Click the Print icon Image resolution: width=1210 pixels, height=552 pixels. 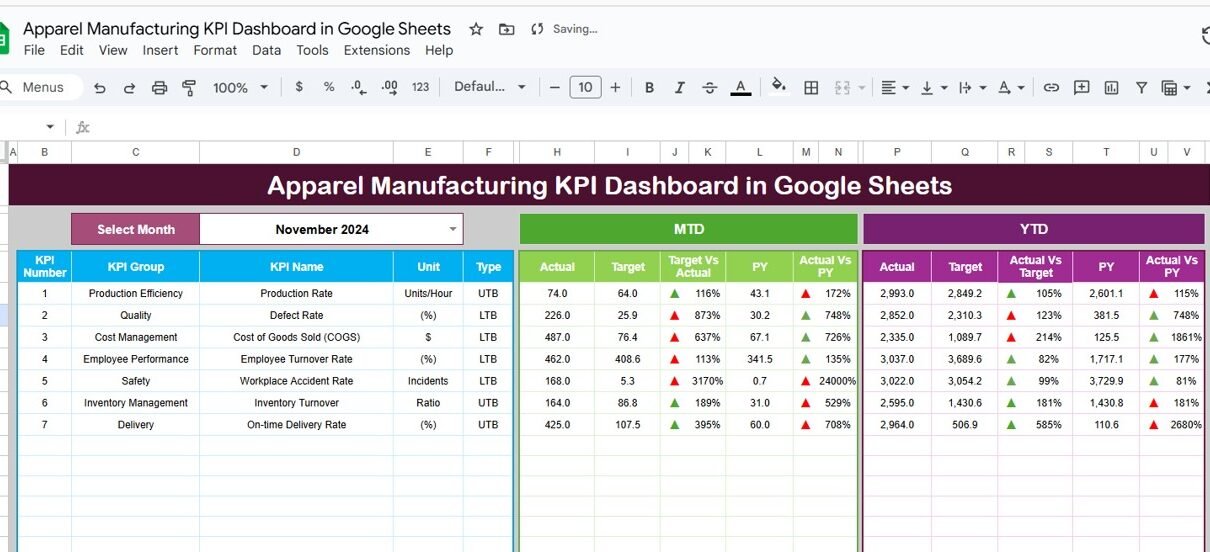coord(159,88)
